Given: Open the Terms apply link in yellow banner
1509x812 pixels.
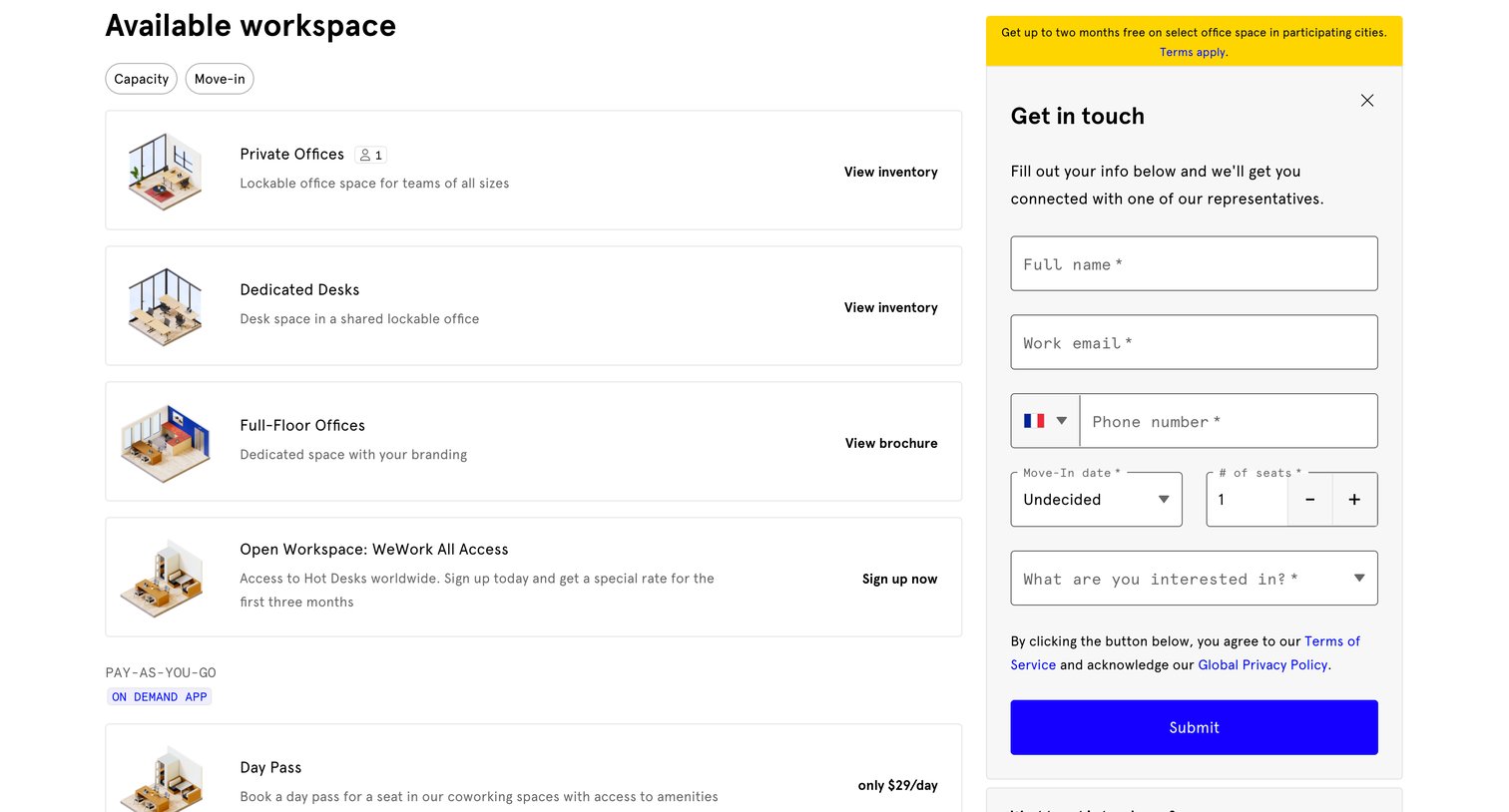Looking at the screenshot, I should click(x=1193, y=52).
